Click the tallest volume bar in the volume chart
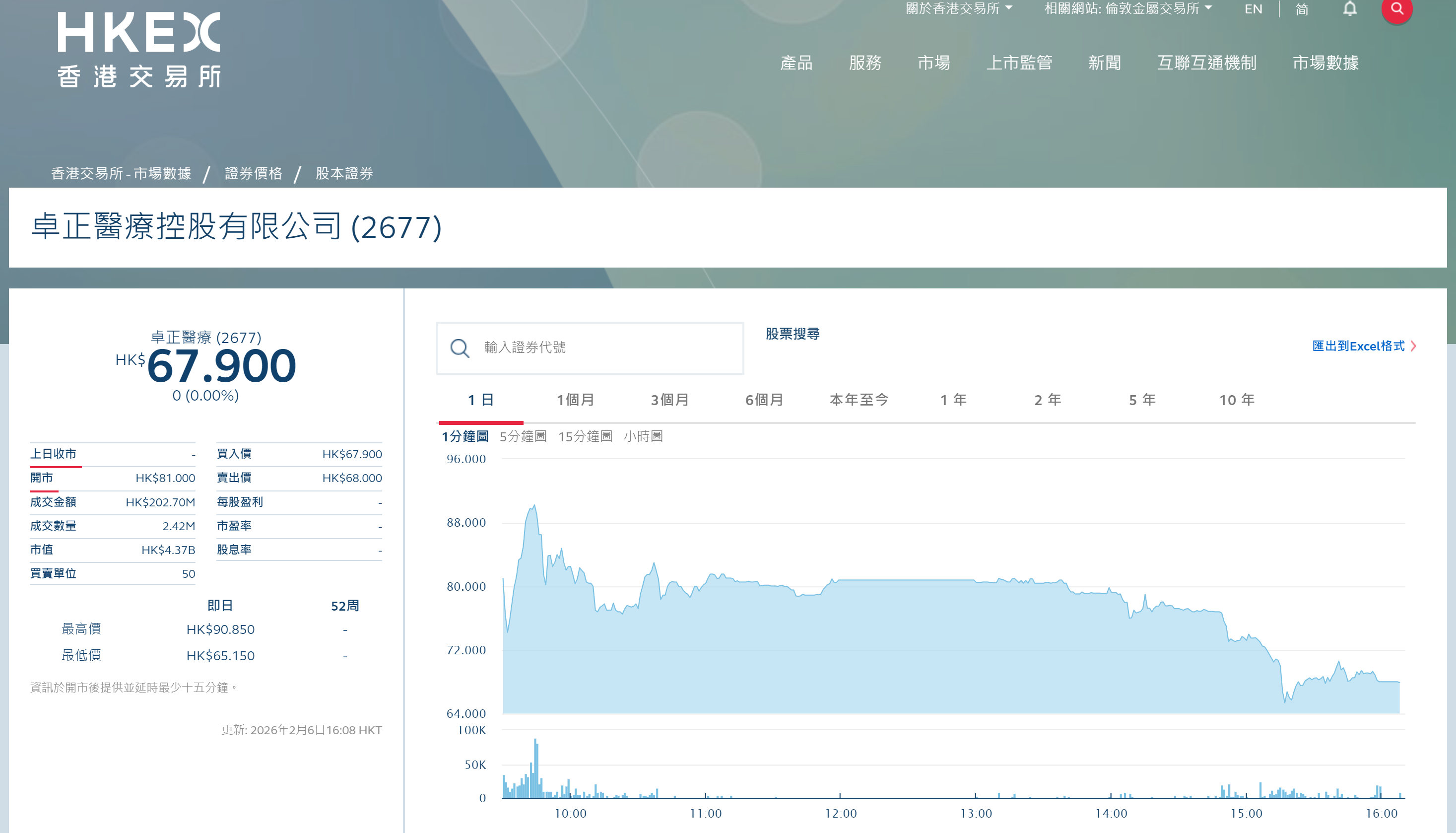The image size is (1456, 833). (x=535, y=768)
